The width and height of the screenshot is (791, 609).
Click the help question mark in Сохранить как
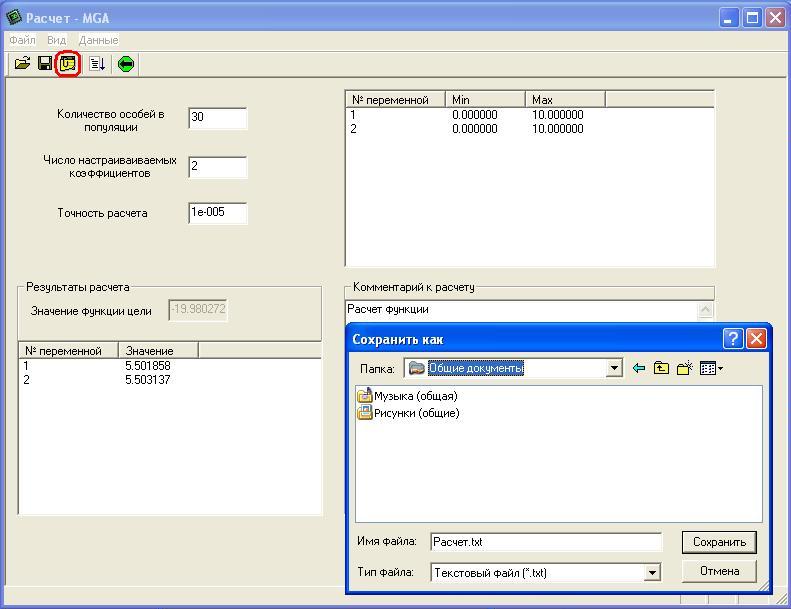(733, 339)
